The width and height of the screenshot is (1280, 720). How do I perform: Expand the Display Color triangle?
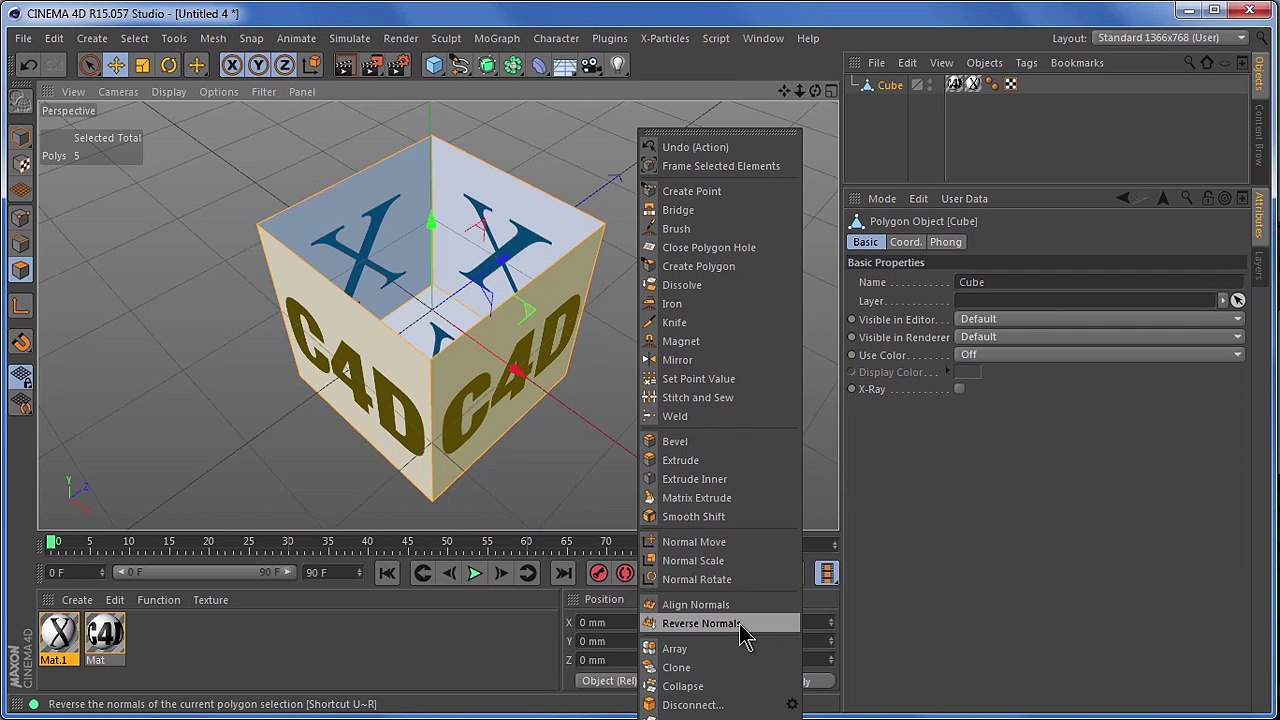pyautogui.click(x=947, y=372)
